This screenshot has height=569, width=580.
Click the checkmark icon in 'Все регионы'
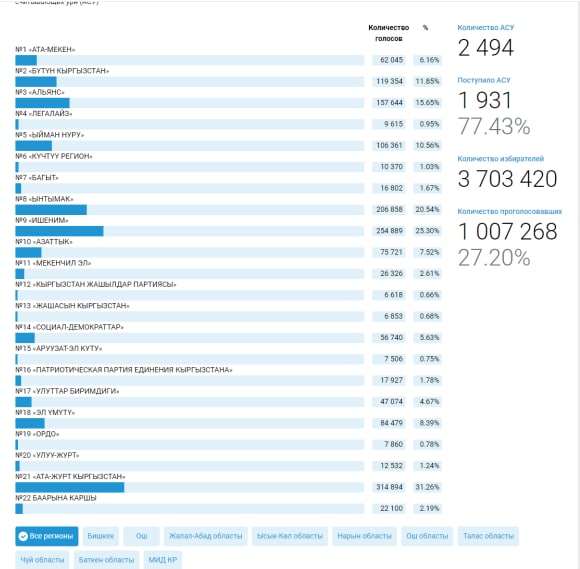pyautogui.click(x=23, y=536)
